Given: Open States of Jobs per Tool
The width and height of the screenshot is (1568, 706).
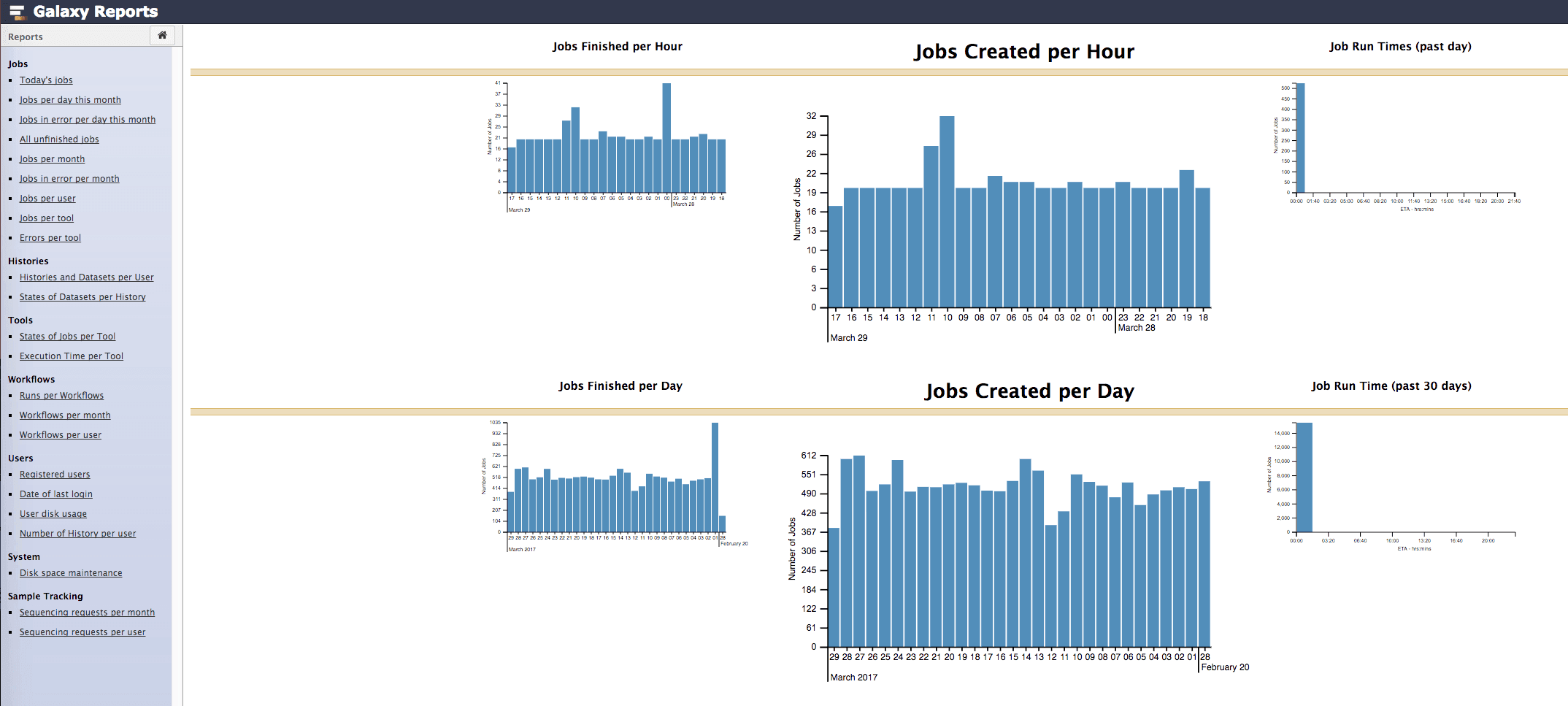Looking at the screenshot, I should (x=67, y=336).
